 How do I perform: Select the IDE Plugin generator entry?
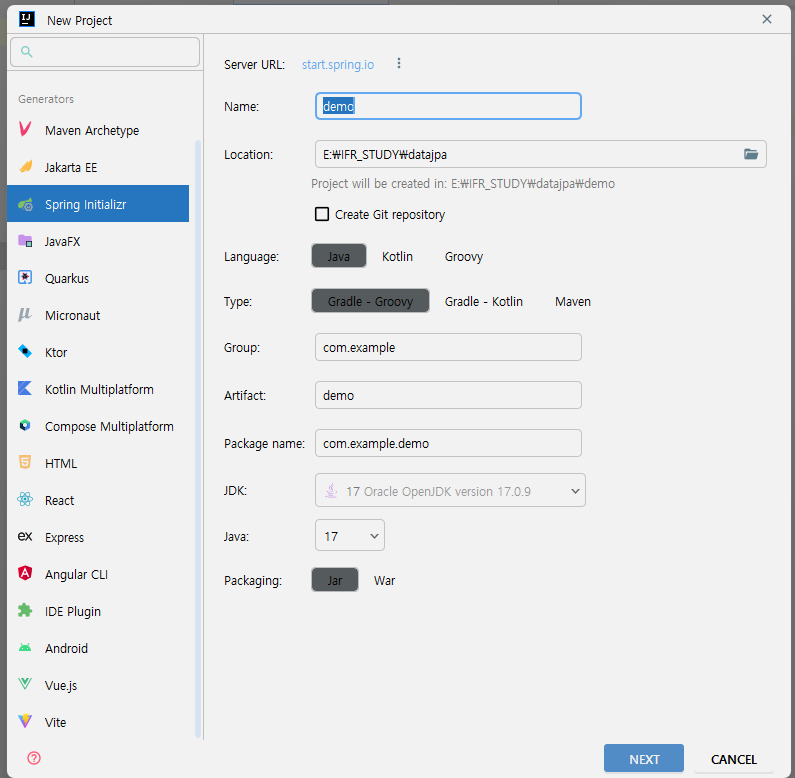coord(98,612)
